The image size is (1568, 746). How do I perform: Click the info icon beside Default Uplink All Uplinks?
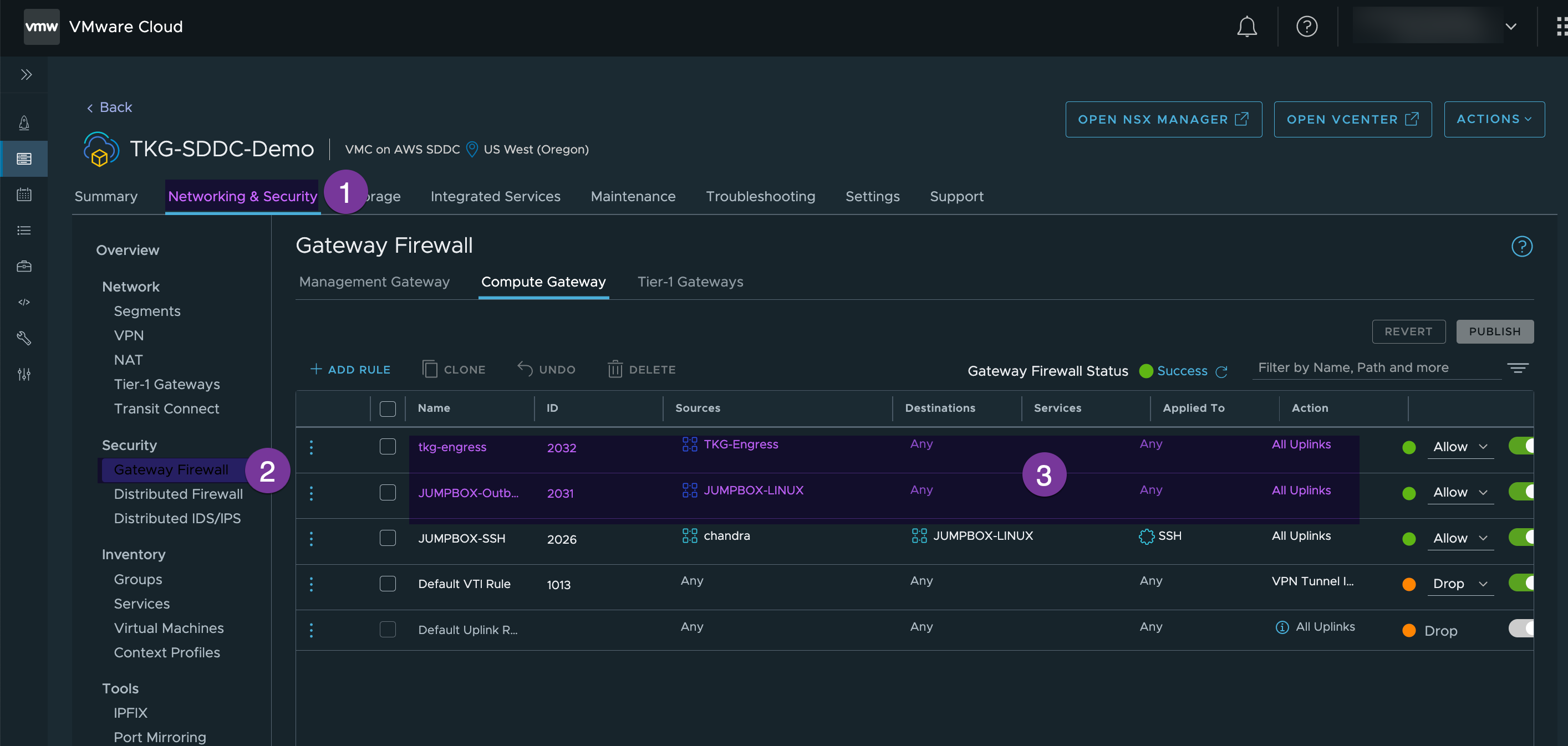(1282, 627)
